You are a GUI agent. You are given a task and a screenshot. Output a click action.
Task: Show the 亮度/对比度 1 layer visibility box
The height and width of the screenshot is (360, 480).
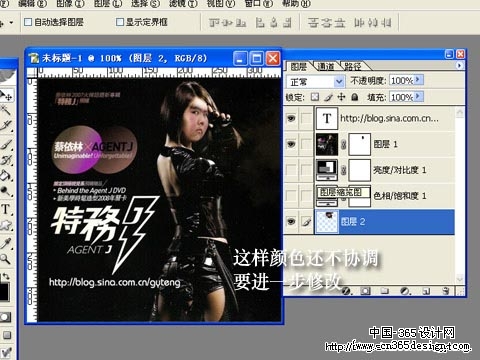[x=291, y=170]
